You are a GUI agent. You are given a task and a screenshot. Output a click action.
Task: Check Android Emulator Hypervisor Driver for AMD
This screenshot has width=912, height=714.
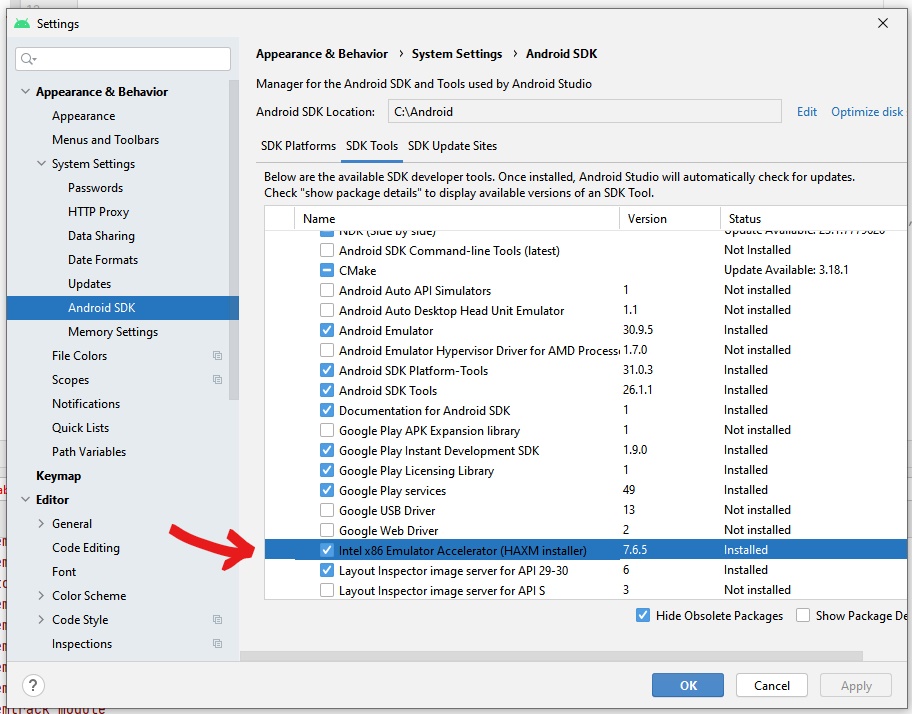pos(327,351)
